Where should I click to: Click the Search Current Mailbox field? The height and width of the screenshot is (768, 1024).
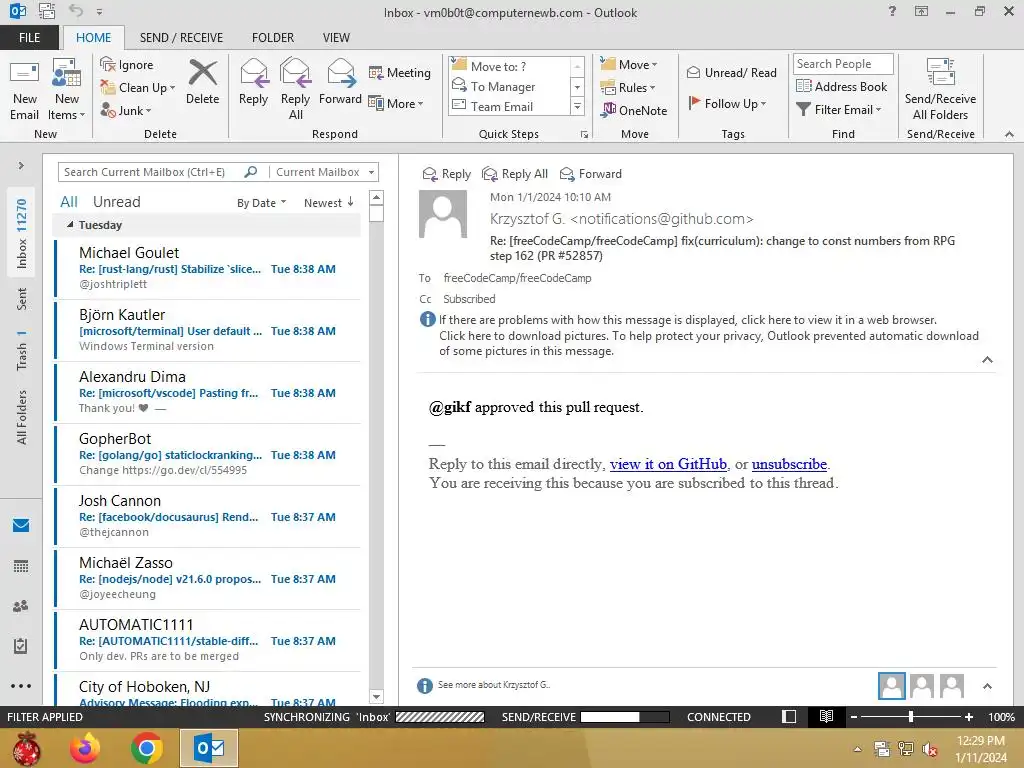[152, 172]
